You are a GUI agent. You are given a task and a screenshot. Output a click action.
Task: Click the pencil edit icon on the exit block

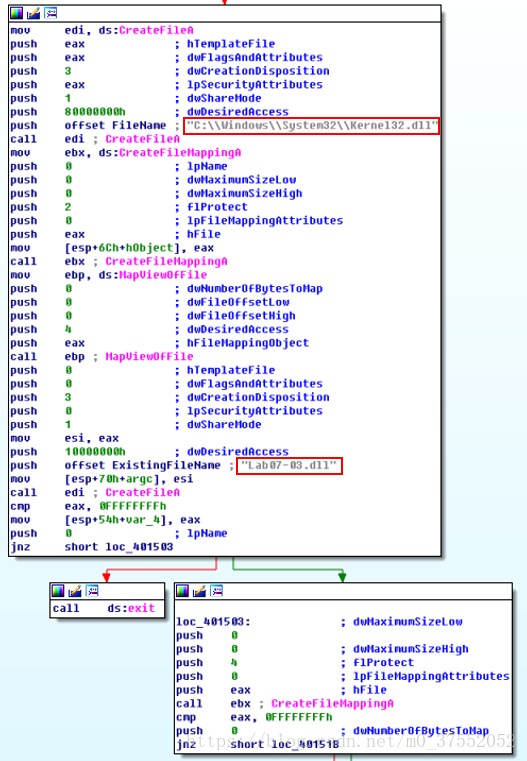(x=75, y=591)
